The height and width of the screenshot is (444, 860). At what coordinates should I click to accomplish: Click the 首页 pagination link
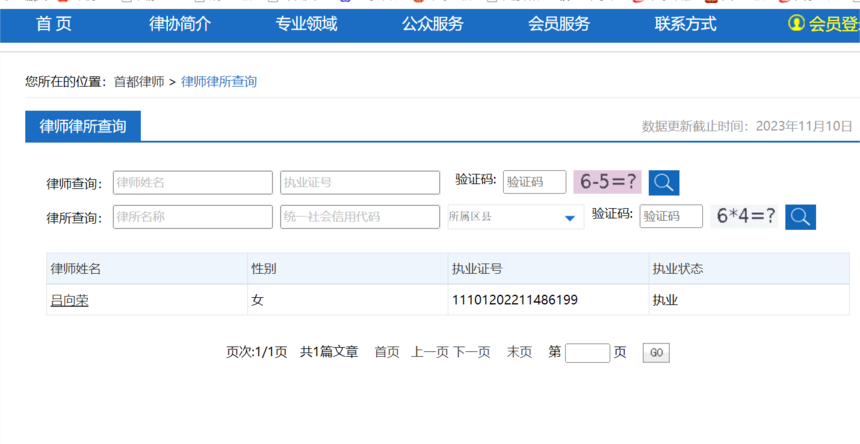387,352
